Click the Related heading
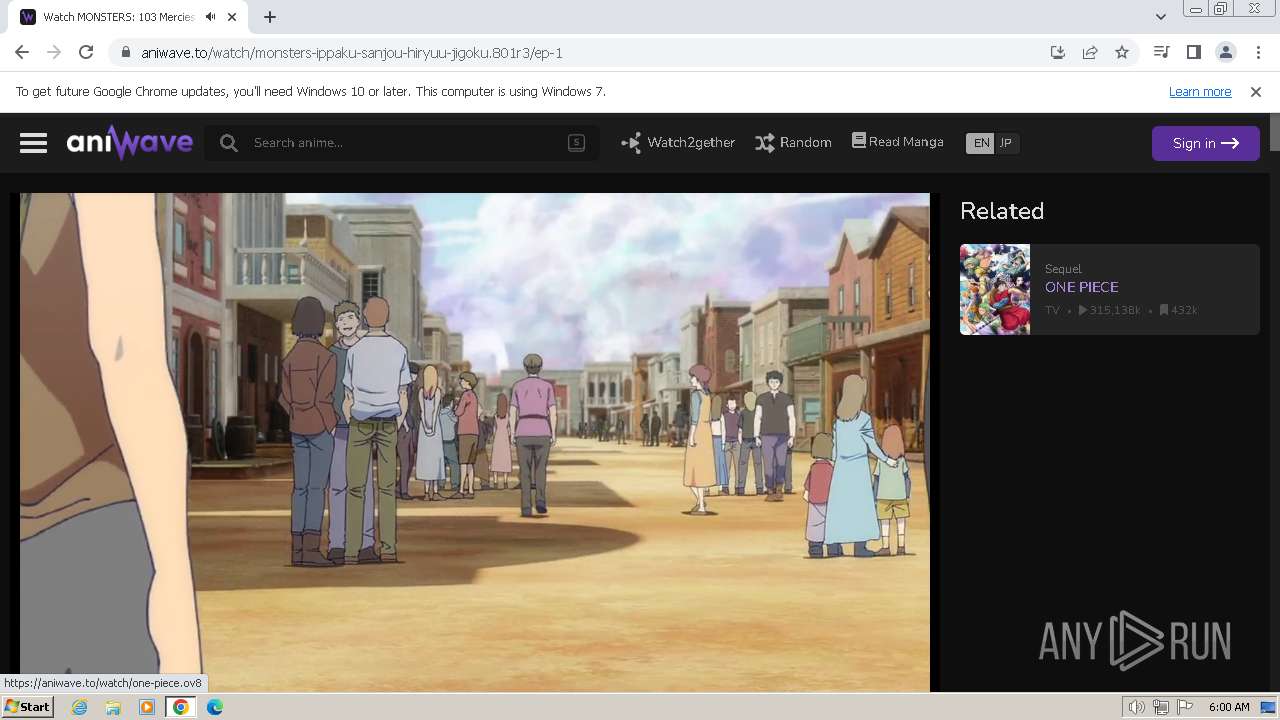1280x720 pixels. pos(1002,211)
